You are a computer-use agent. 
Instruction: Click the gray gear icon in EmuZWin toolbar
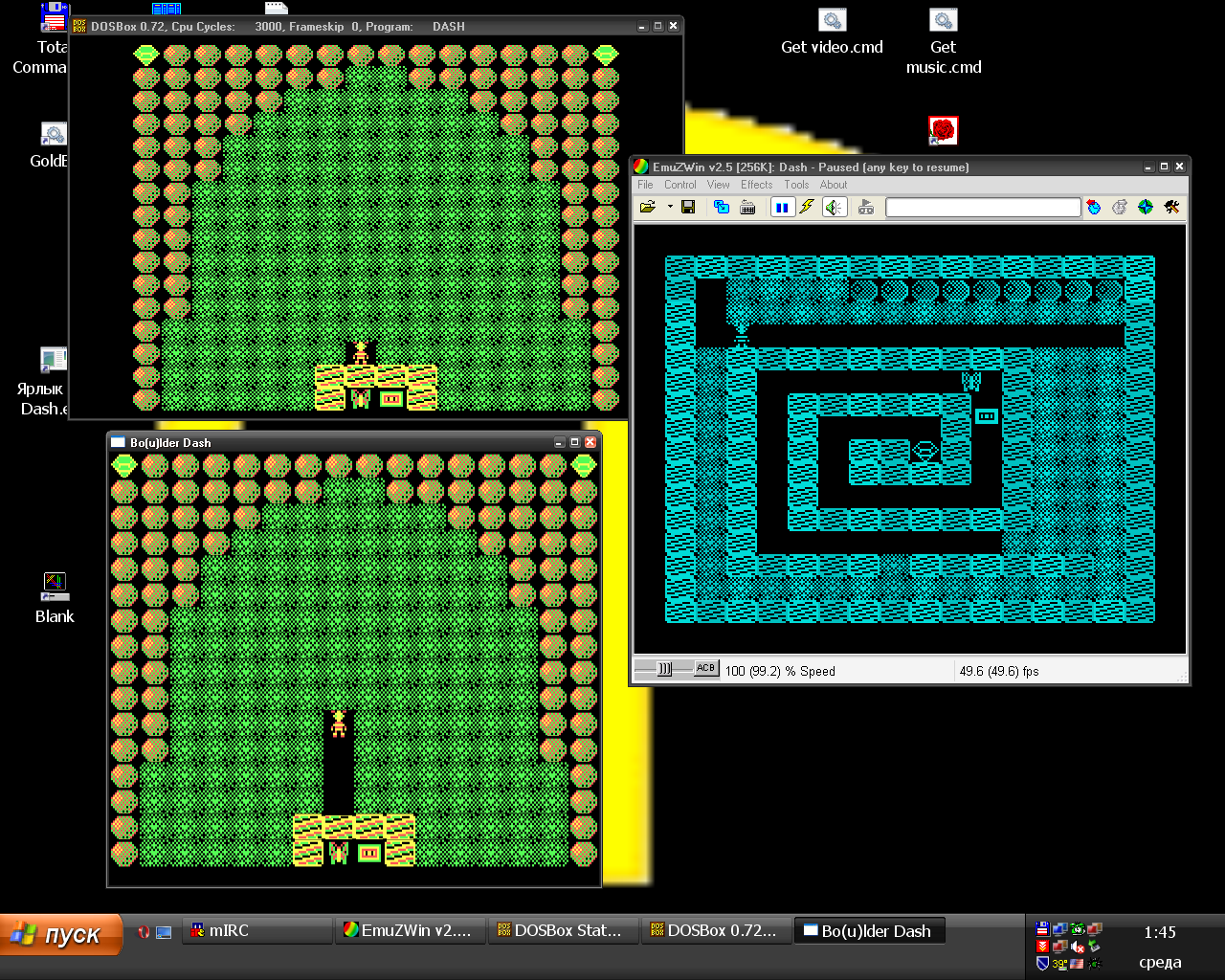coord(1120,207)
